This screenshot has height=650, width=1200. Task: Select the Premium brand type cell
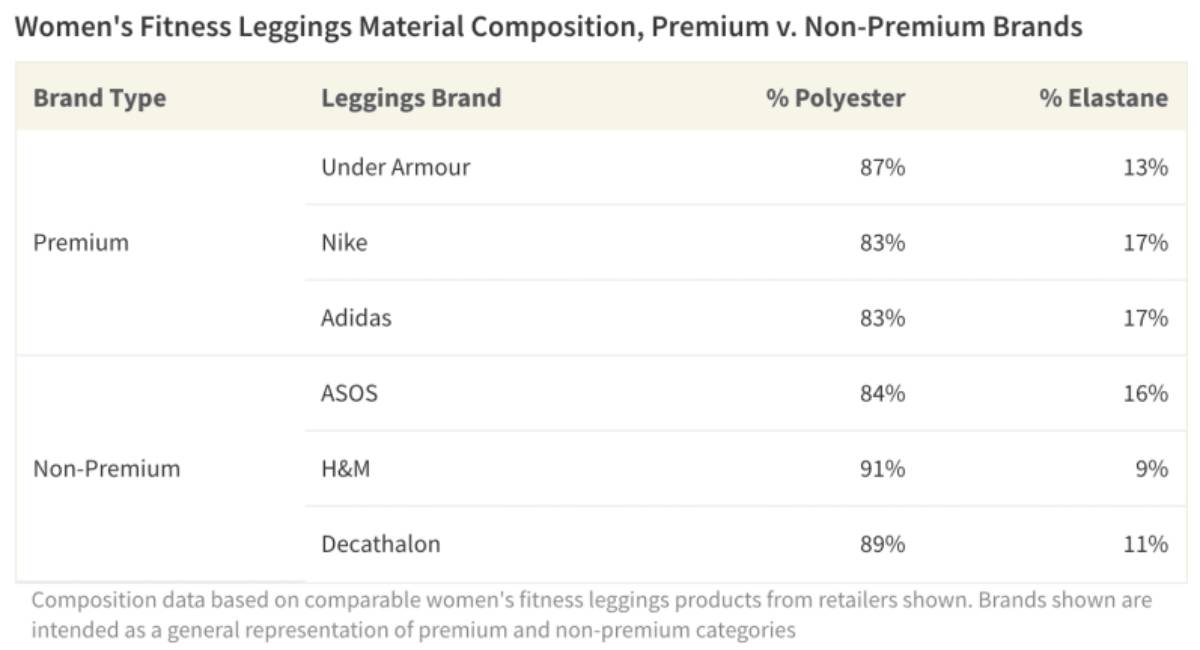(81, 243)
